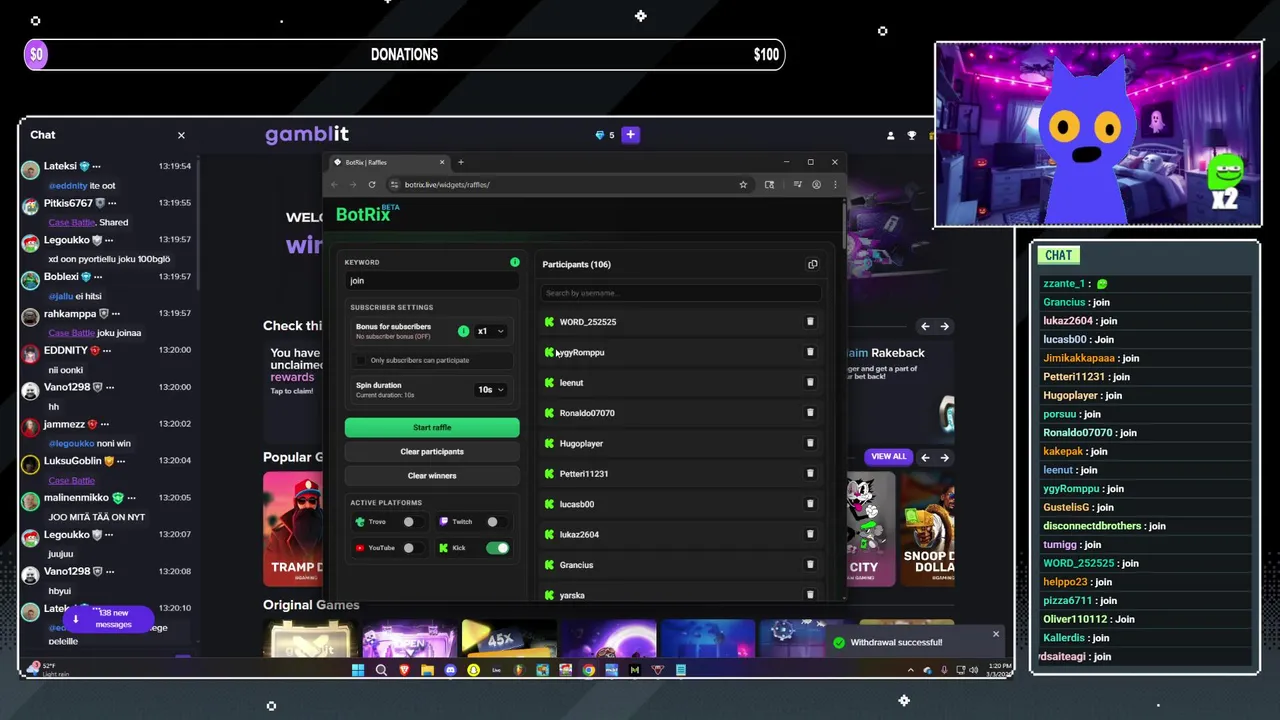Screen dimensions: 1280x720
Task: Delete Hugoplayer participant entry
Action: (x=810, y=443)
